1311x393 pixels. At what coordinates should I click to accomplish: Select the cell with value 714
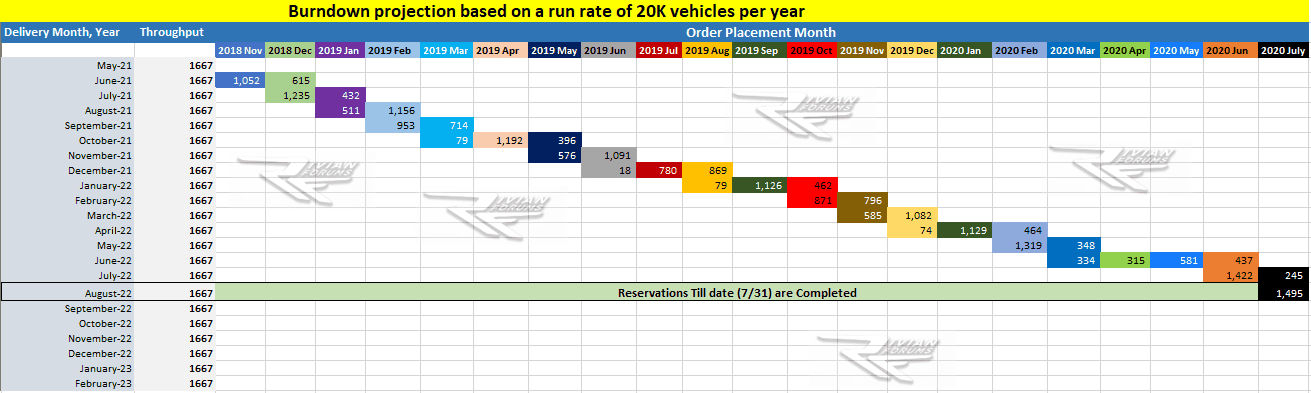pos(446,125)
